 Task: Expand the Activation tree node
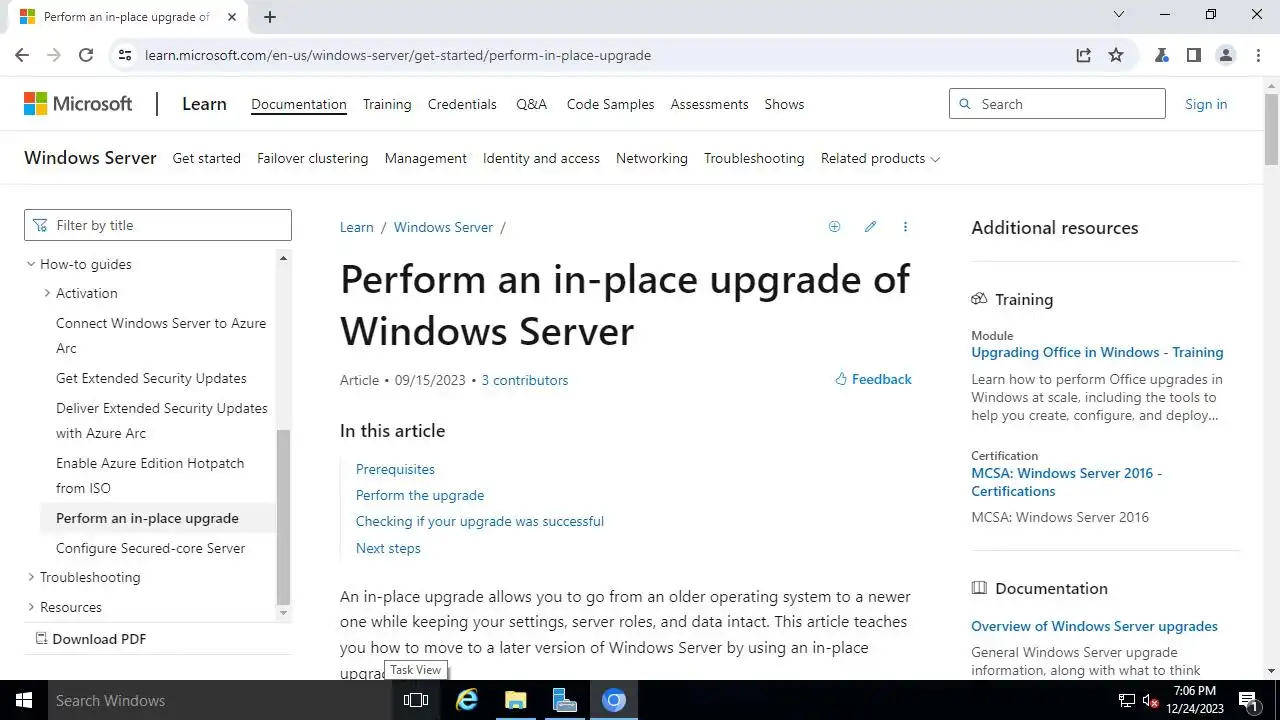(47, 293)
